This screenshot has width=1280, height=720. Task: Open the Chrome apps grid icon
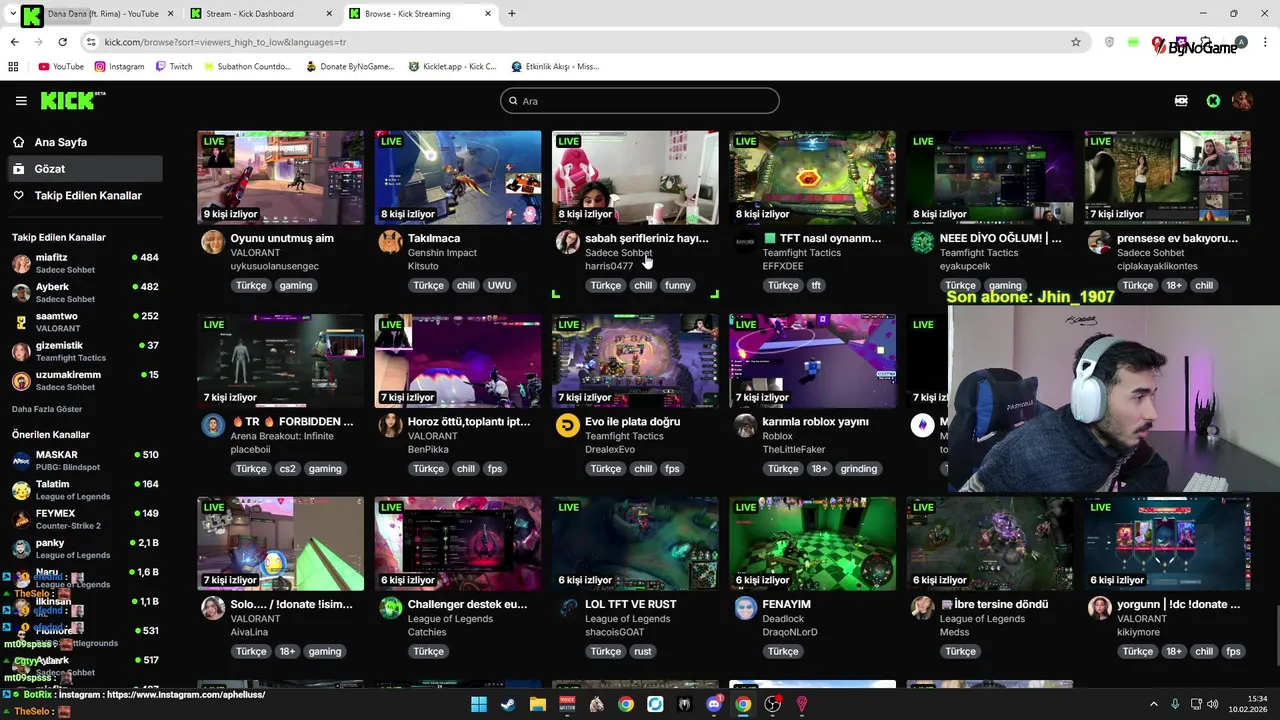point(13,67)
